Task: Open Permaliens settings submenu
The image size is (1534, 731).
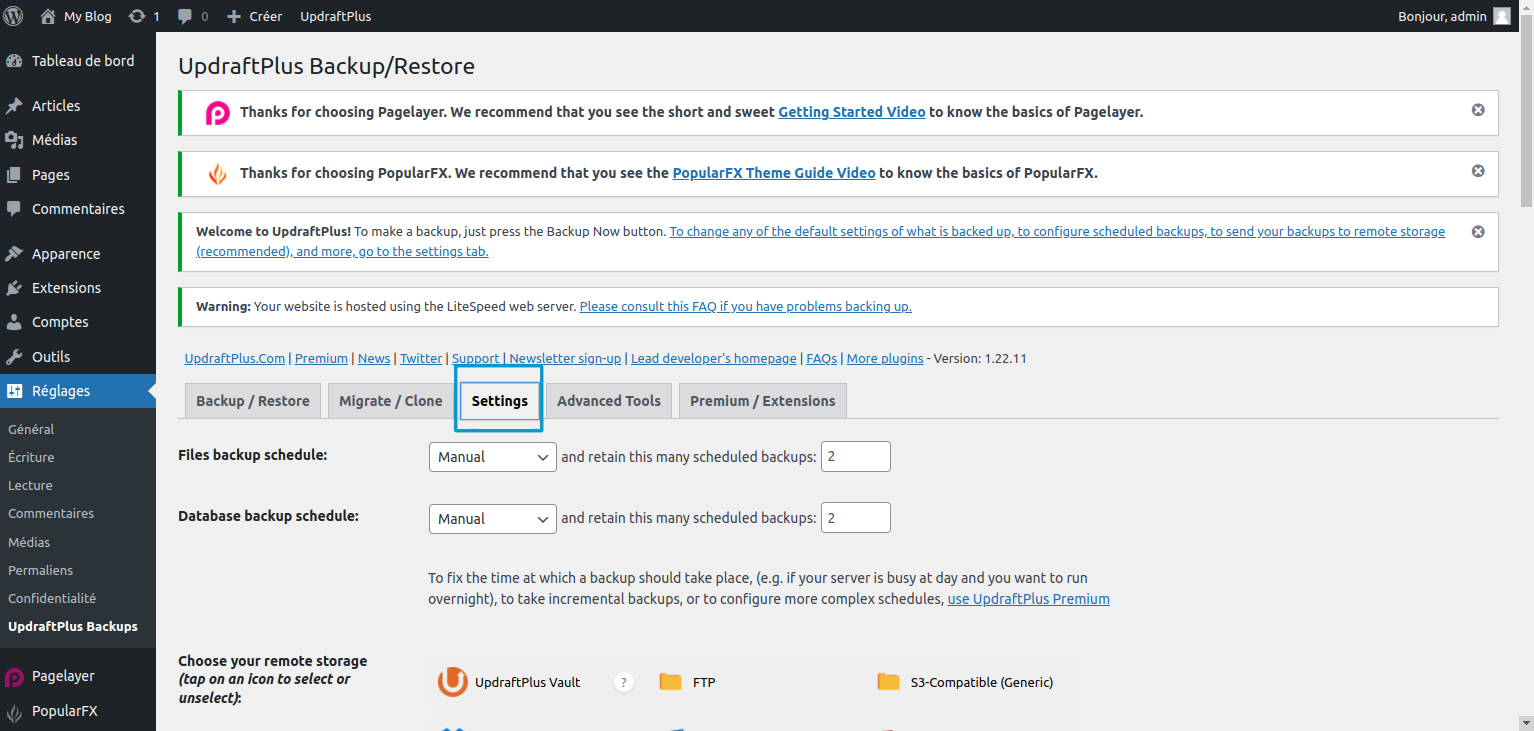Action: click(40, 570)
